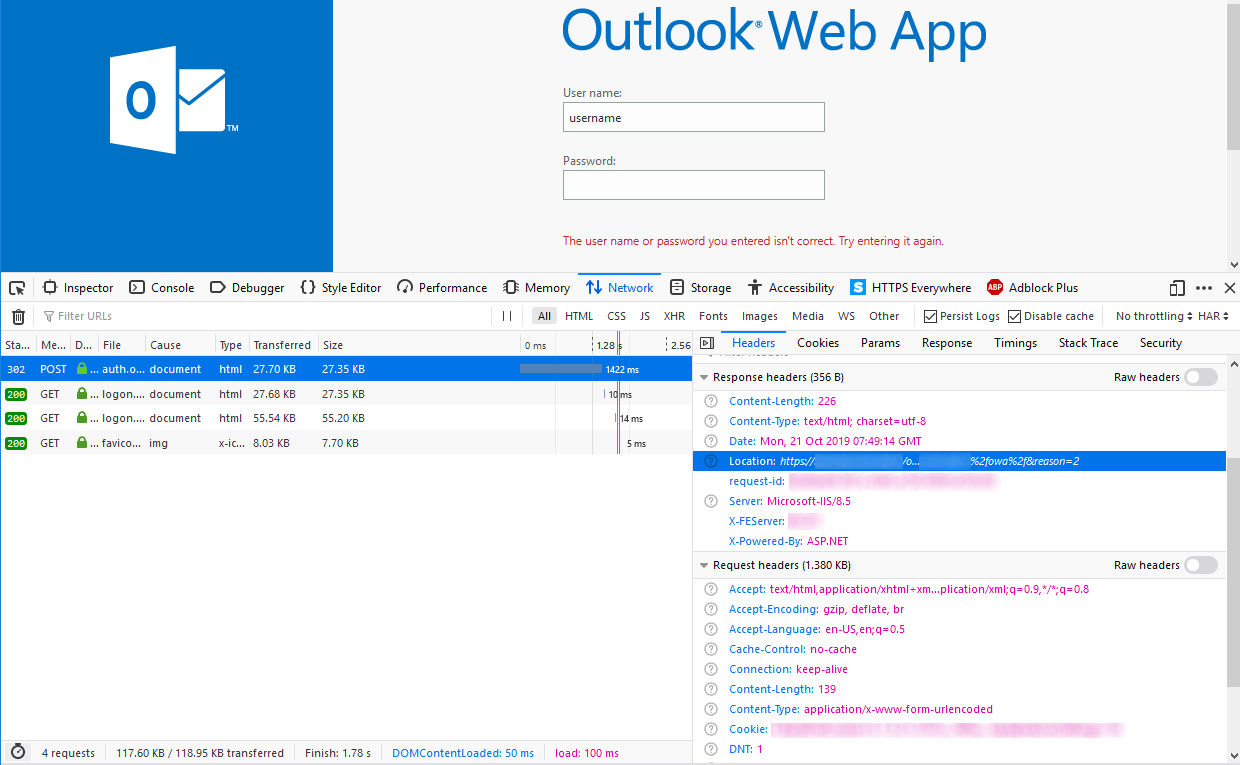Select the X-Powered-By ASP.NET header

[x=788, y=541]
